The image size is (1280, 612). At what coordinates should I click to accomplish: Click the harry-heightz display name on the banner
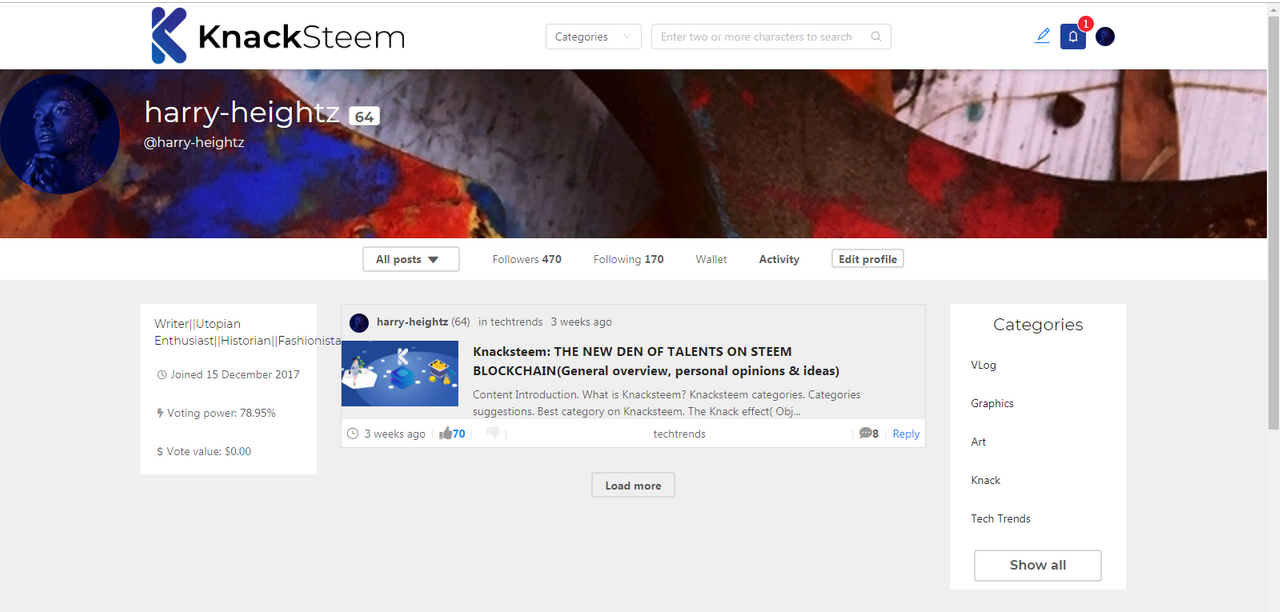[x=242, y=113]
